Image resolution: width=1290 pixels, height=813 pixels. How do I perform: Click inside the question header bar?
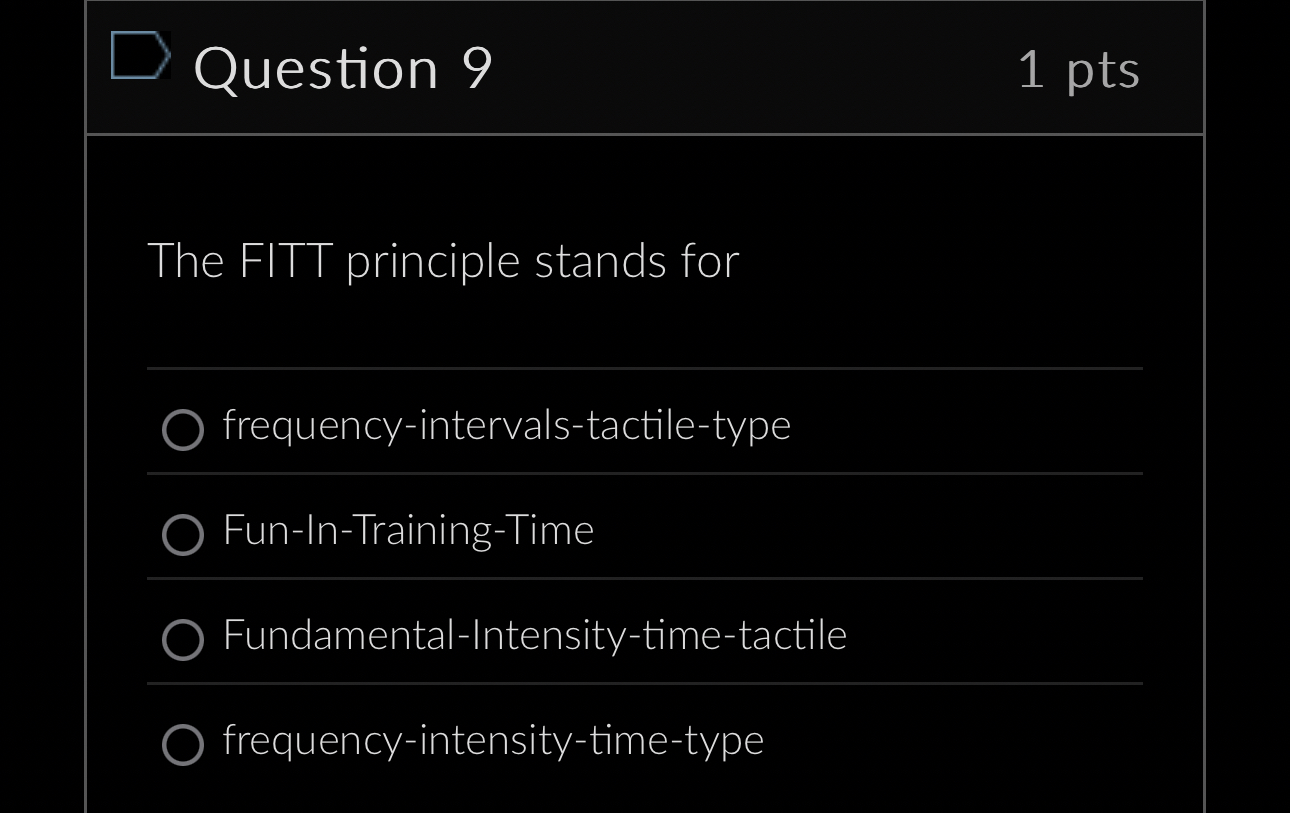(x=645, y=67)
